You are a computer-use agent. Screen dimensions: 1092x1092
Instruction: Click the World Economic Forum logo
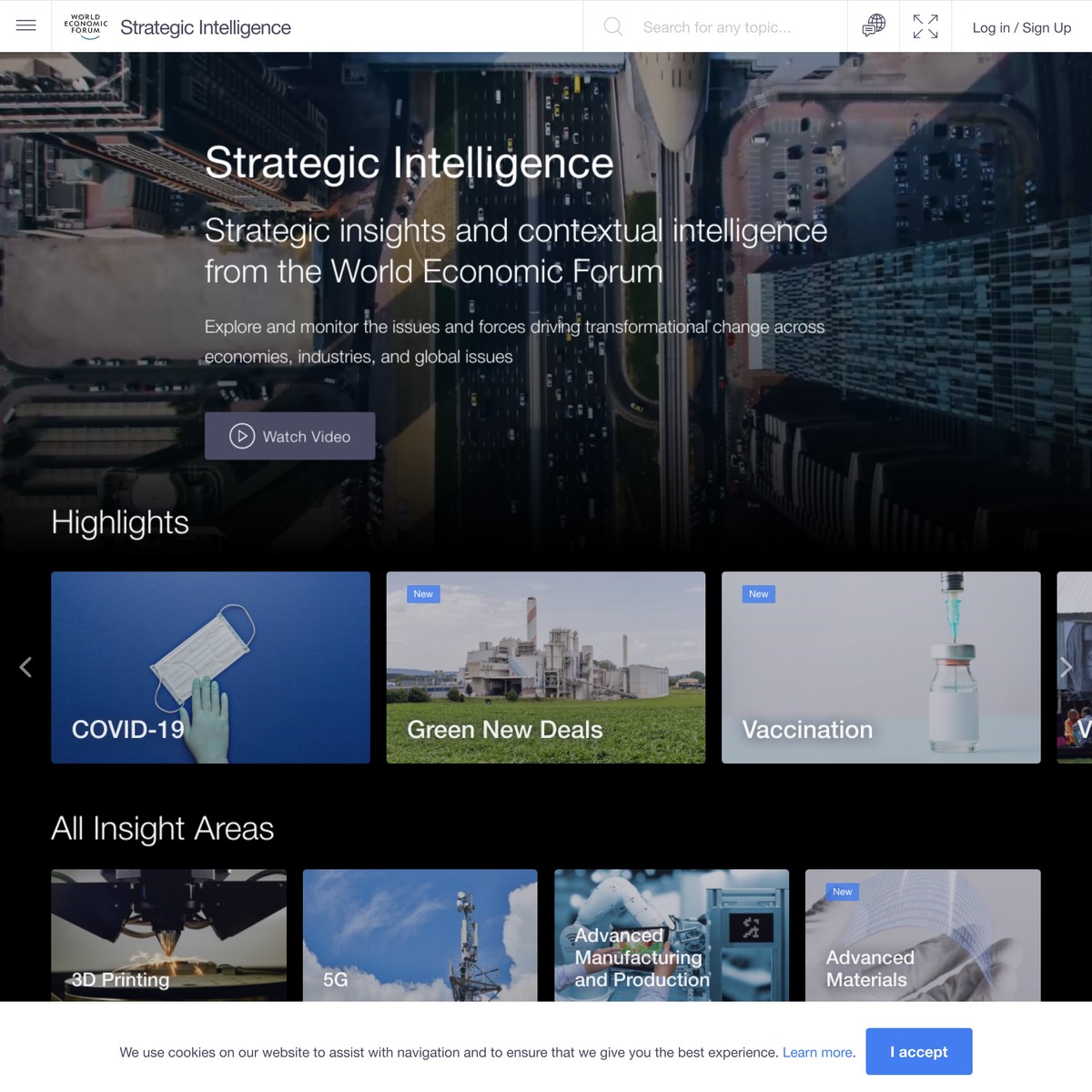86,26
